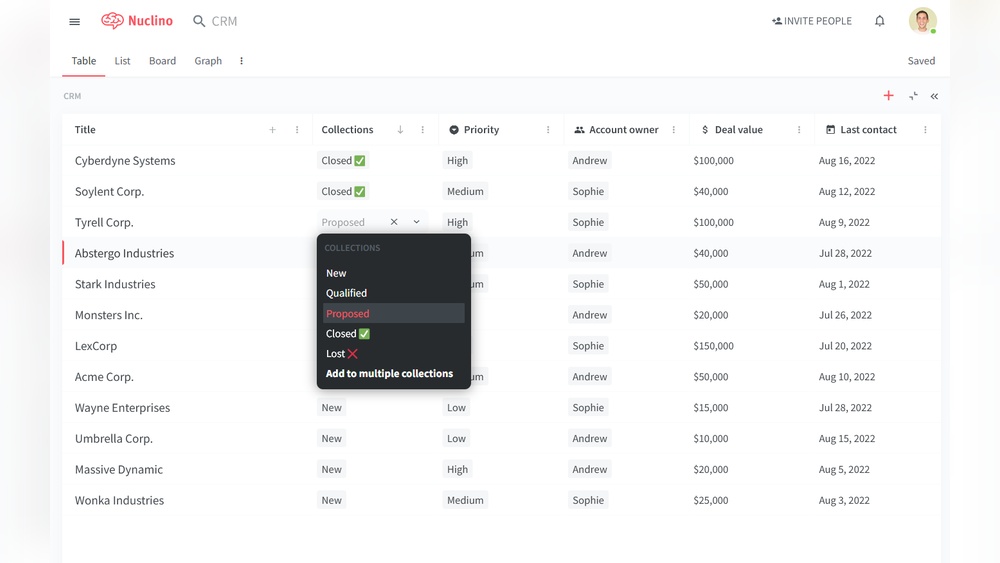The height and width of the screenshot is (563, 1000).
Task: Click the Nuclino brain logo
Action: click(x=113, y=21)
